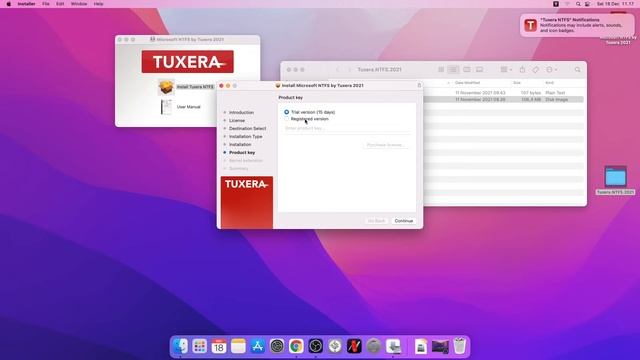The image size is (640, 360).
Task: Click the Go Back button in installer
Action: (x=376, y=221)
